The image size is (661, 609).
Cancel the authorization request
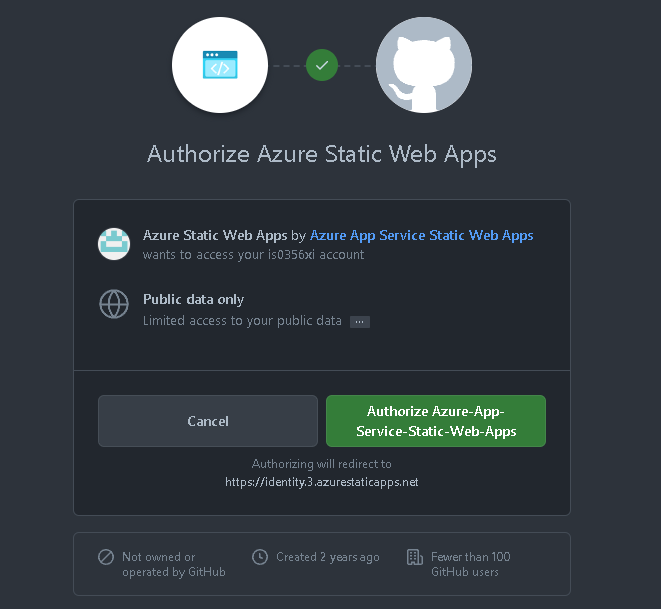(208, 421)
